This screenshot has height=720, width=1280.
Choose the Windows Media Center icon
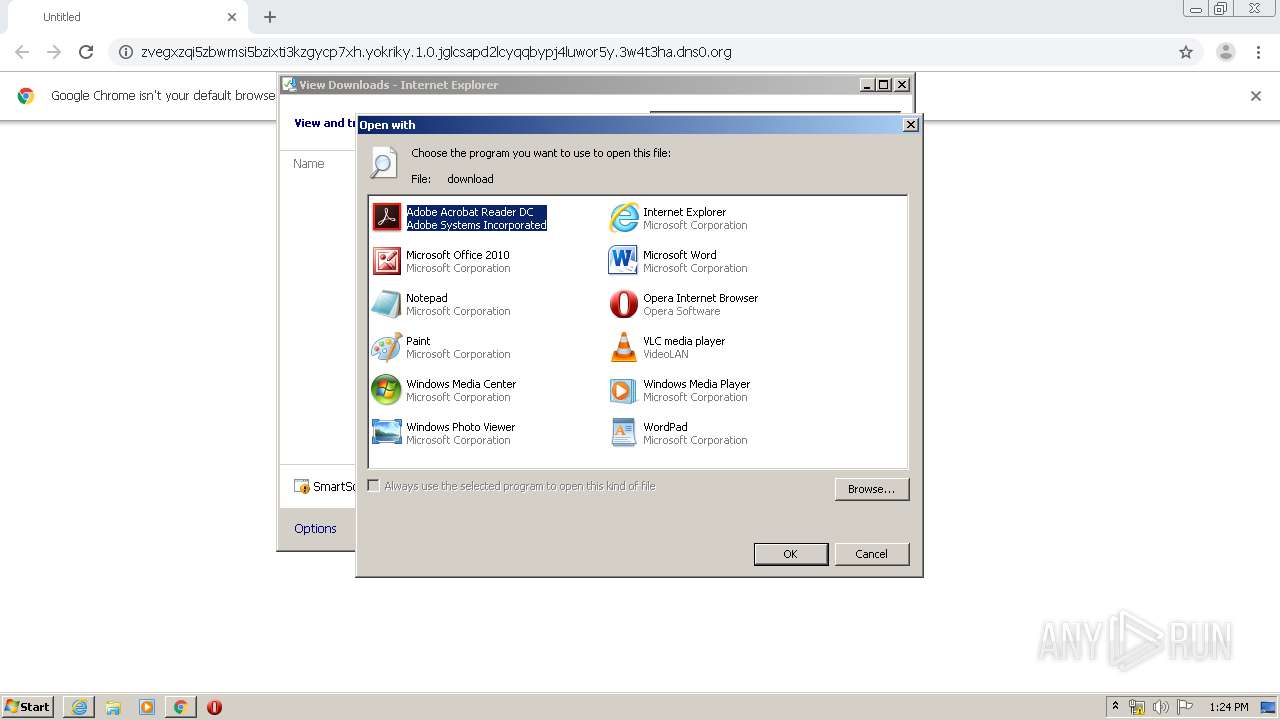[387, 389]
